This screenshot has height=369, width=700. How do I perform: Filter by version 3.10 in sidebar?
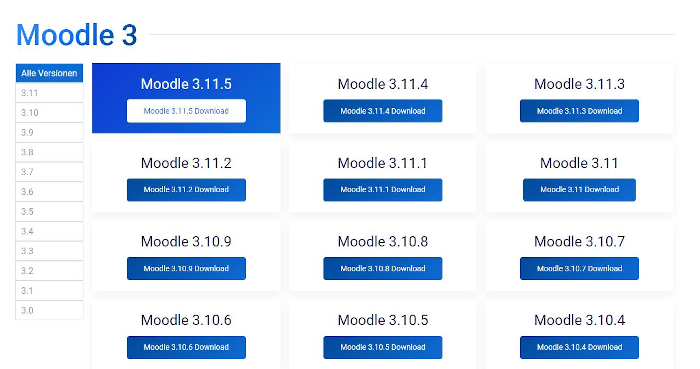50,112
